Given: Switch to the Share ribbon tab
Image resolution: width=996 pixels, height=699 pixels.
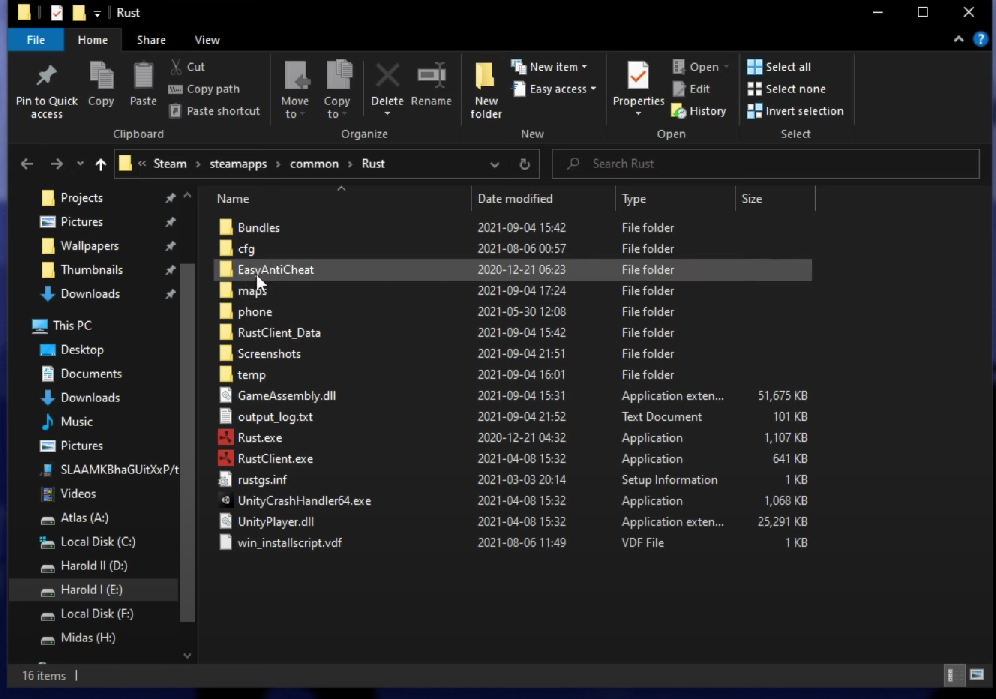Looking at the screenshot, I should coord(151,40).
